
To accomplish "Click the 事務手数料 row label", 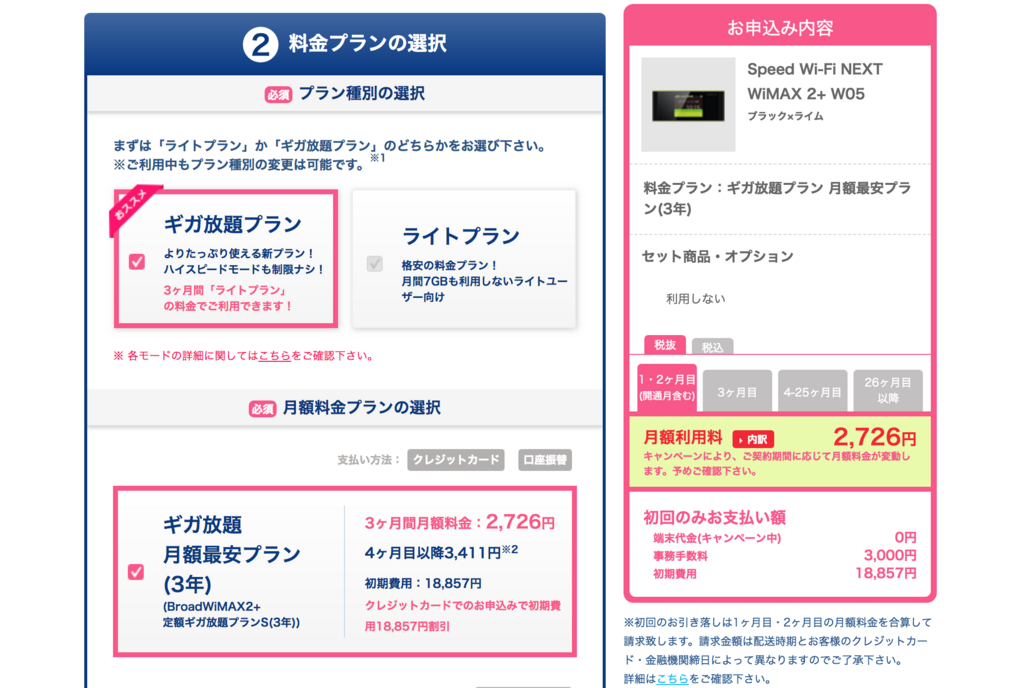I will pos(680,556).
